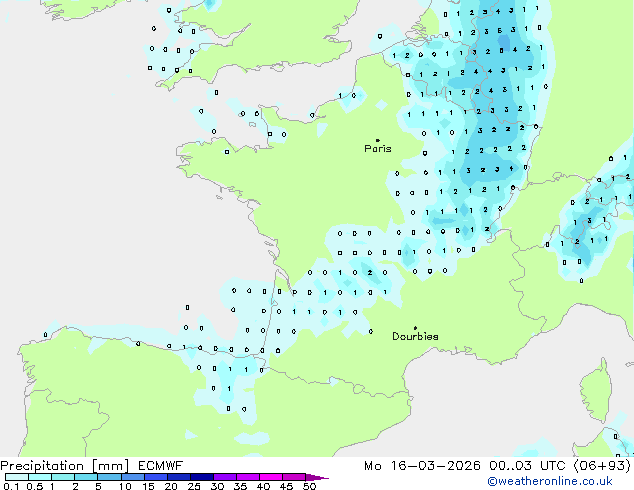Pick legend swatch between 15 and 20

point(156,477)
